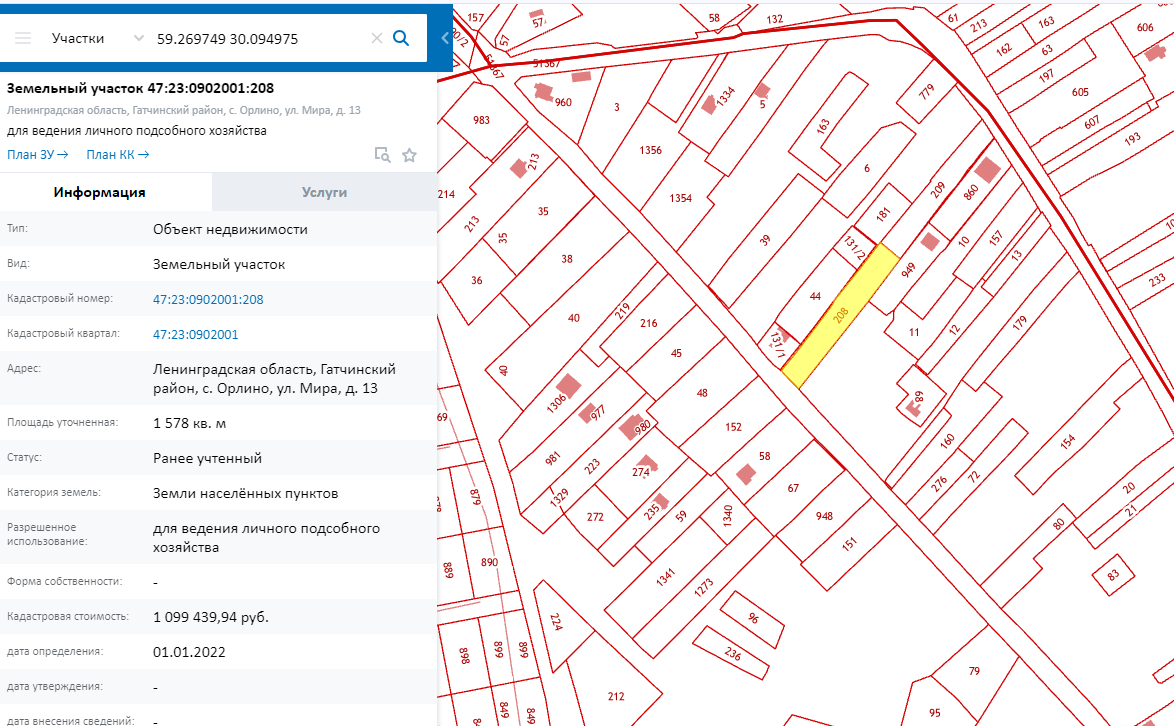Click parcel label 181 on the map

click(883, 214)
